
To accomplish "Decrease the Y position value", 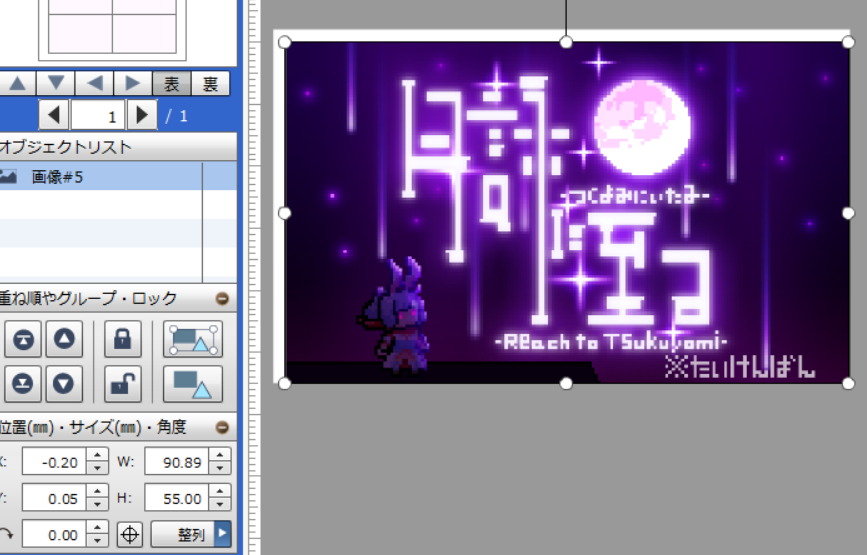I will (97, 505).
